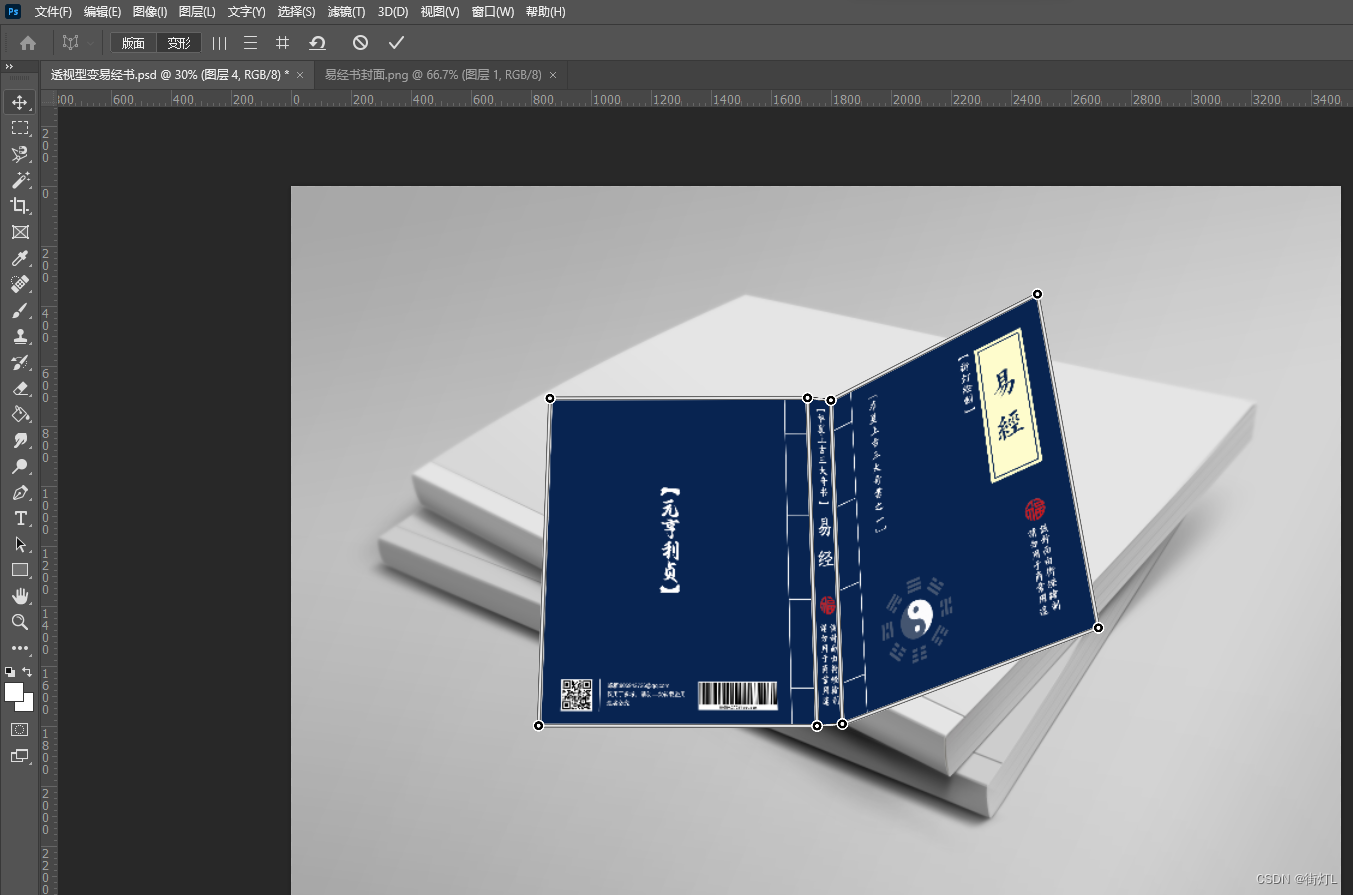This screenshot has height=895, width=1353.
Task: Switch to 变形 warp mode
Action: (179, 43)
